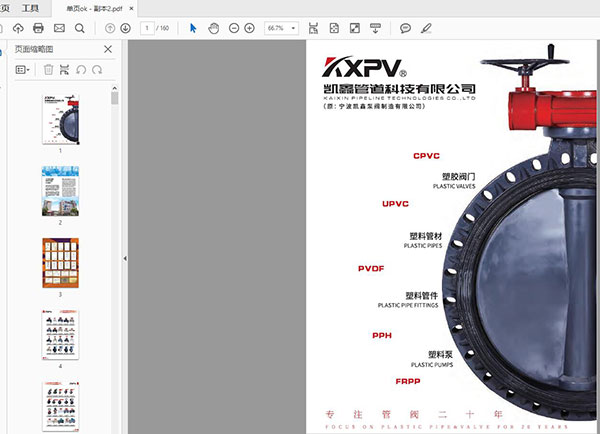Click the thumbnail panel page-scissors icon
This screenshot has width=600, height=434.
tap(64, 70)
